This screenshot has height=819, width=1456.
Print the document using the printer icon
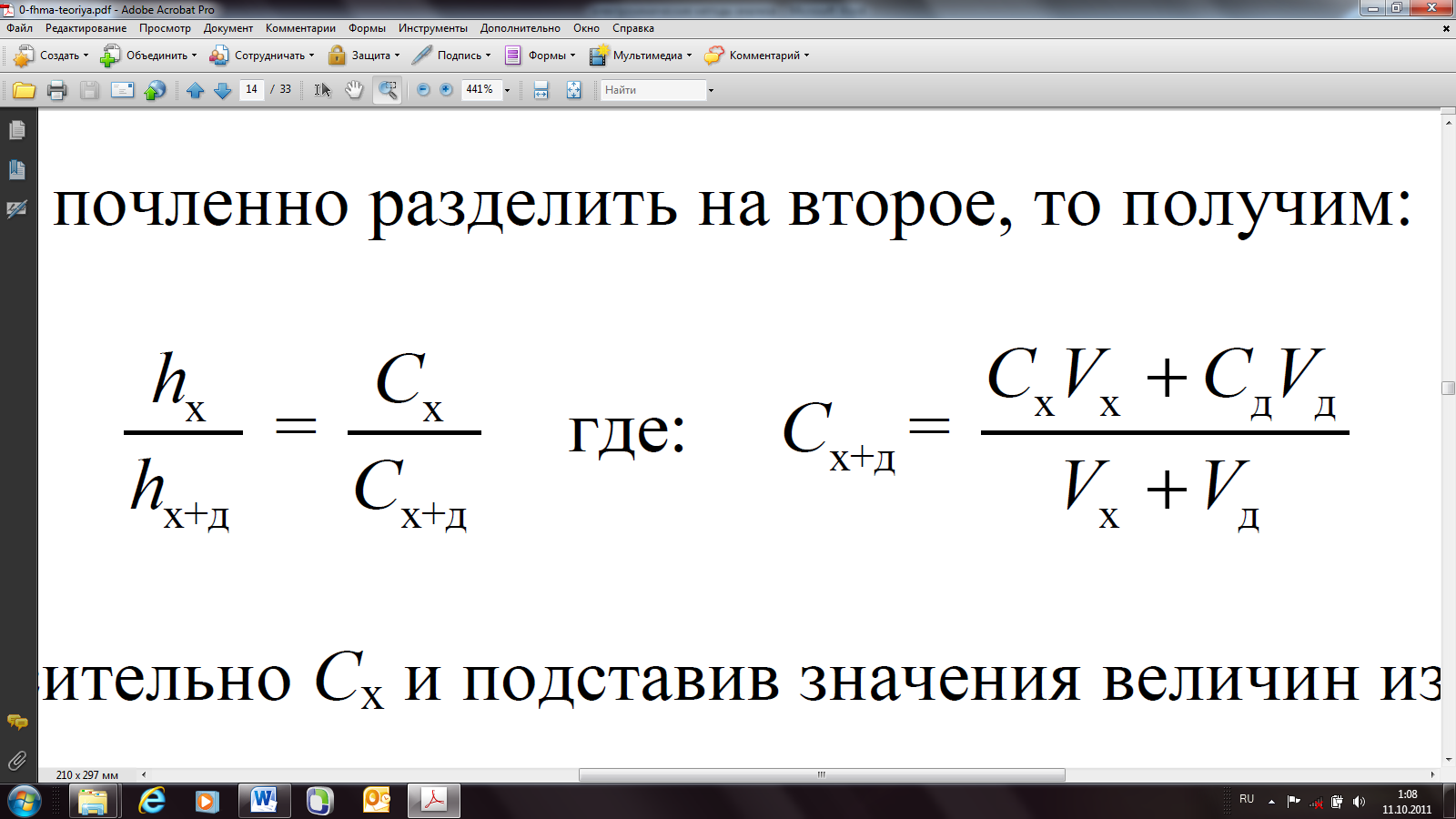click(x=56, y=90)
